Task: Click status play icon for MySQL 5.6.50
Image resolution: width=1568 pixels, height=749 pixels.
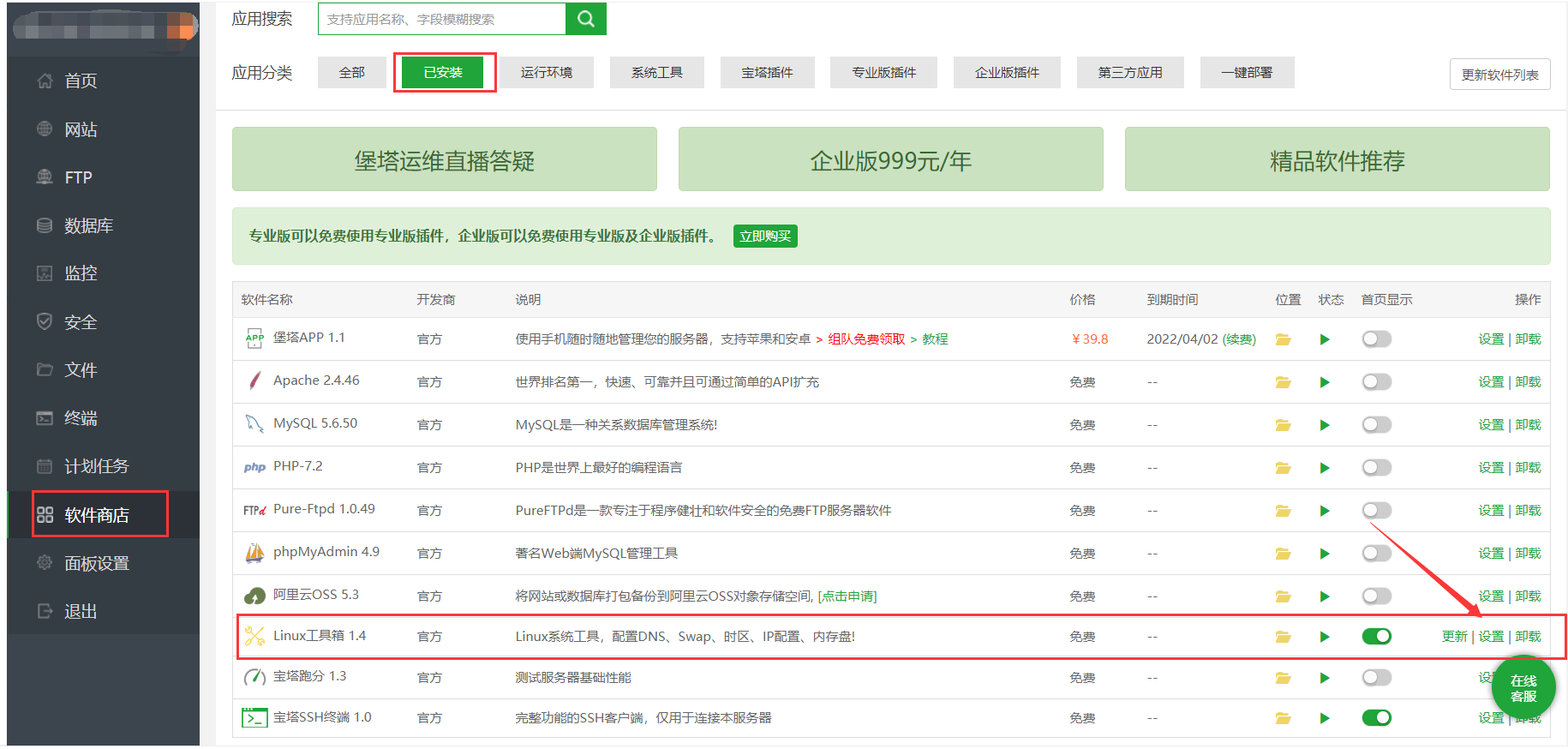Action: [x=1325, y=425]
